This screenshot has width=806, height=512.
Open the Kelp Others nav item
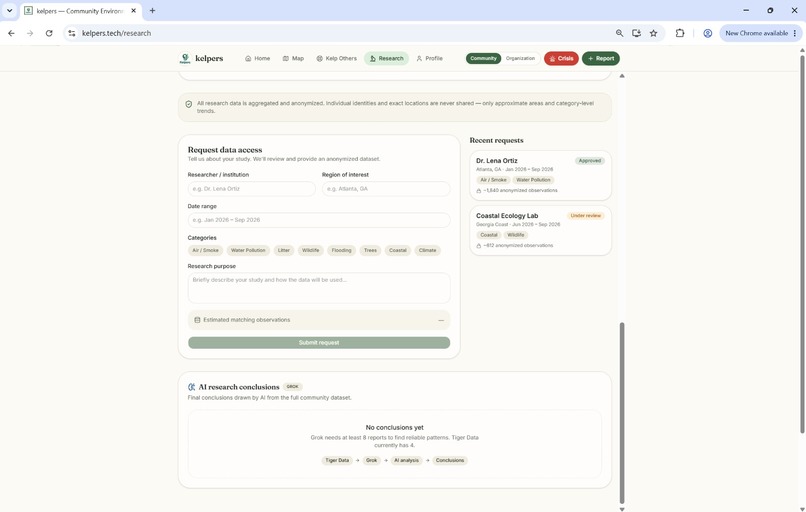click(x=336, y=59)
